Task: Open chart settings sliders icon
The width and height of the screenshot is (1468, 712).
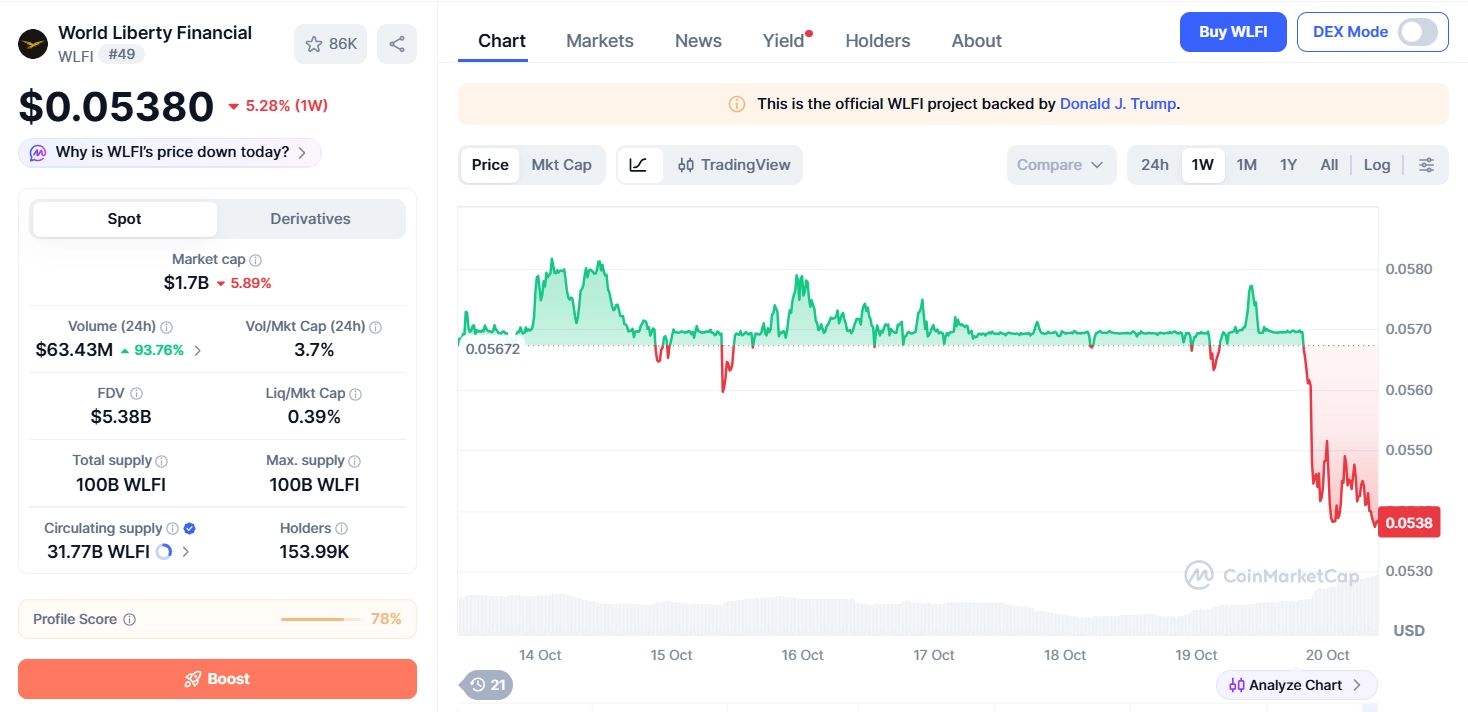Action: (1427, 165)
